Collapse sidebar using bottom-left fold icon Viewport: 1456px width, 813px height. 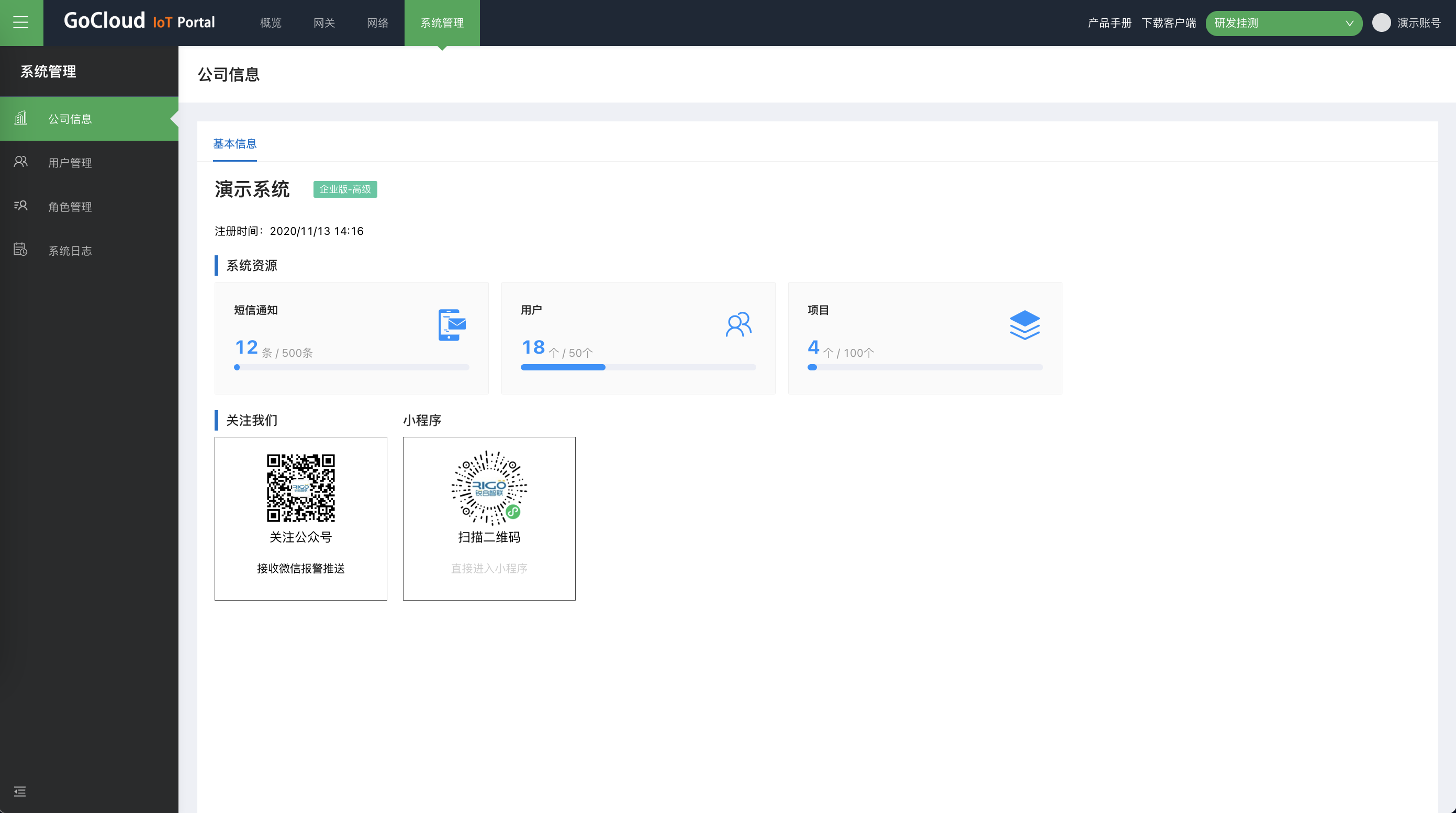coord(20,791)
